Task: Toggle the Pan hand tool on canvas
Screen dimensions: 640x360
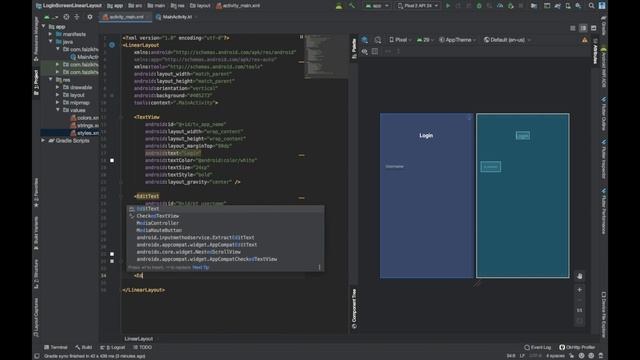Action: (579, 276)
